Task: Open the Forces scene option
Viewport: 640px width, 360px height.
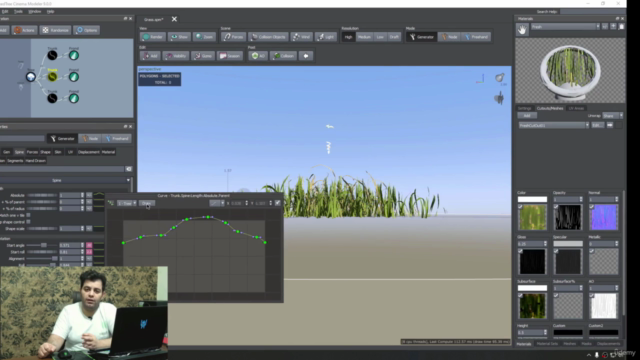Action: [x=233, y=37]
